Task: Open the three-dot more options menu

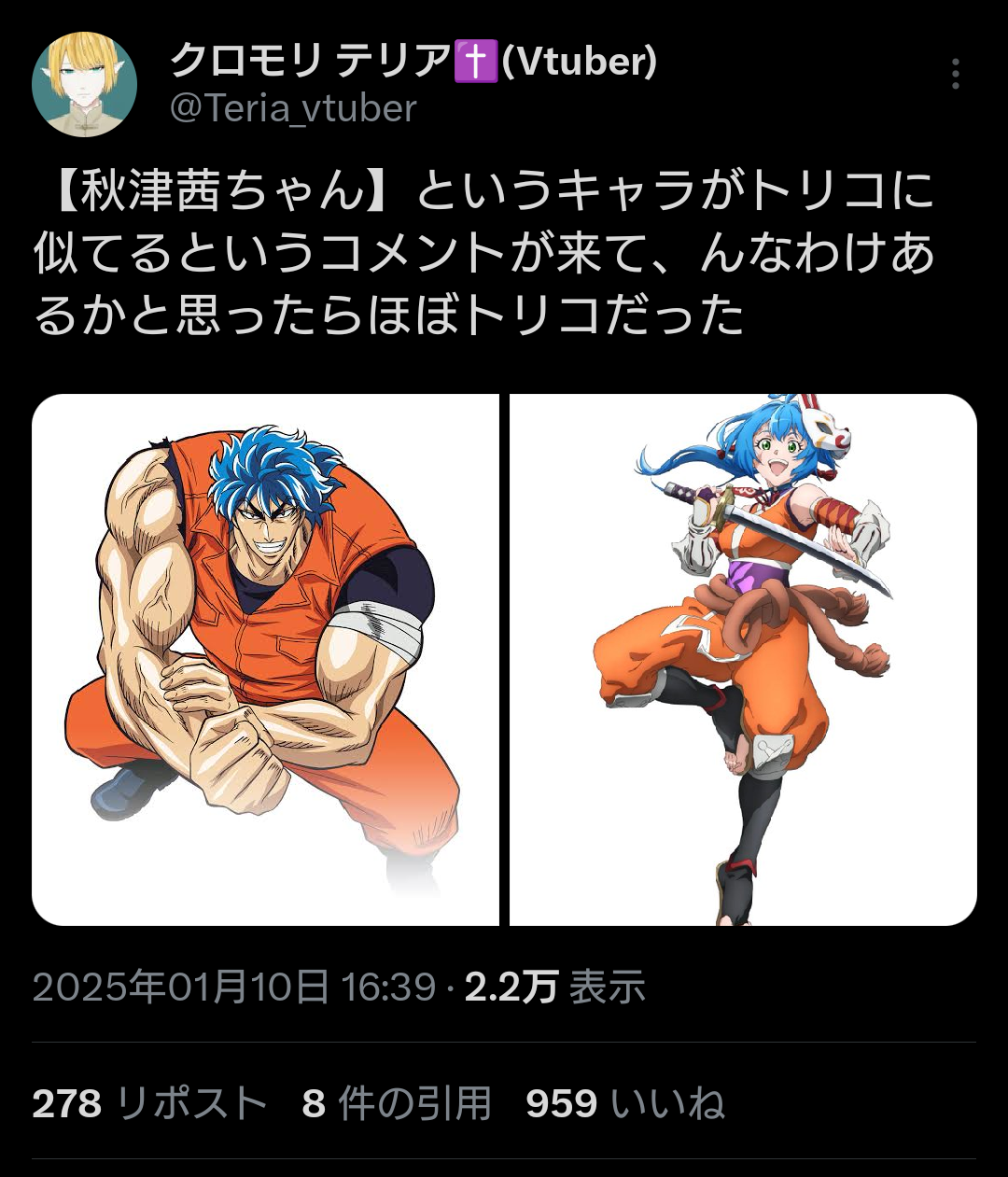Action: [955, 74]
